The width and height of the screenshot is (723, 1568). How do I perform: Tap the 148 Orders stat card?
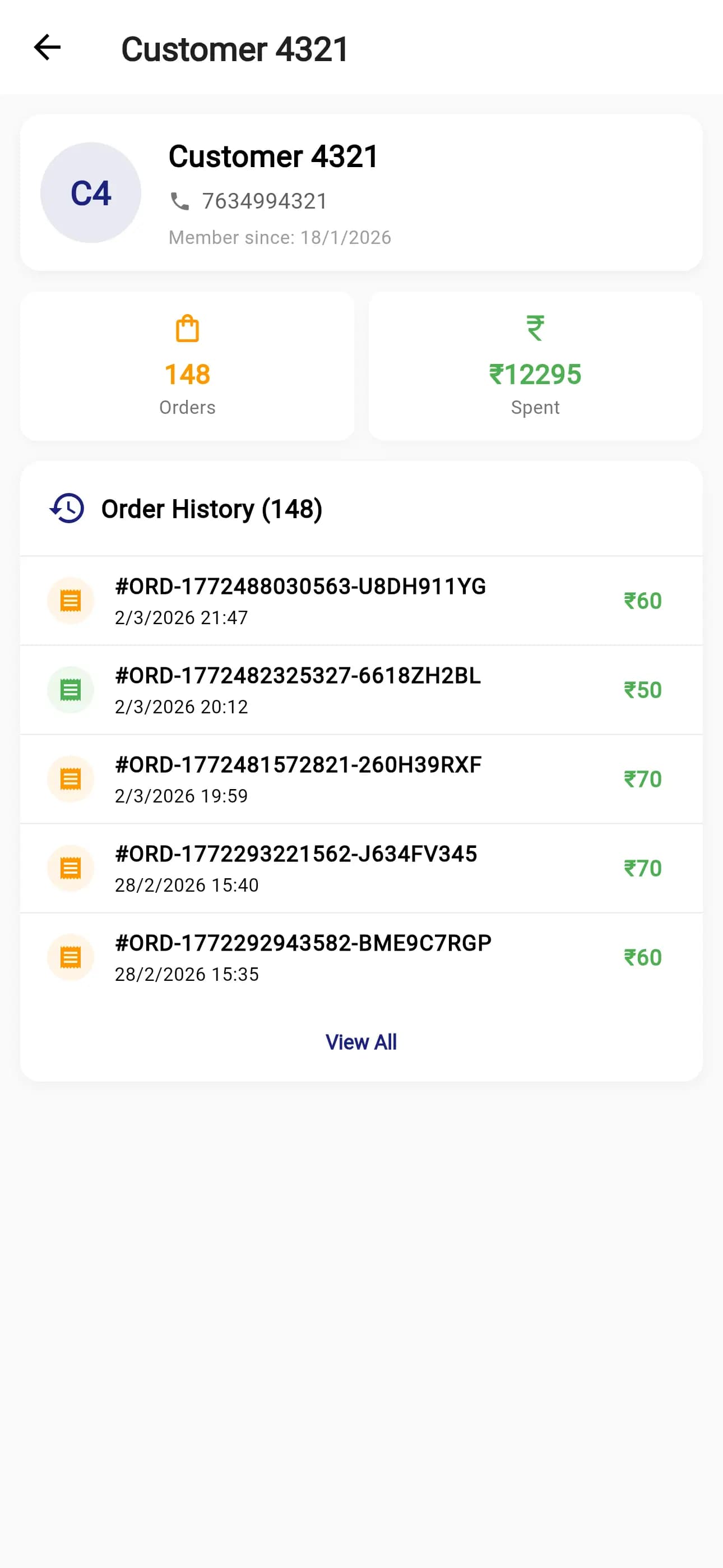187,366
